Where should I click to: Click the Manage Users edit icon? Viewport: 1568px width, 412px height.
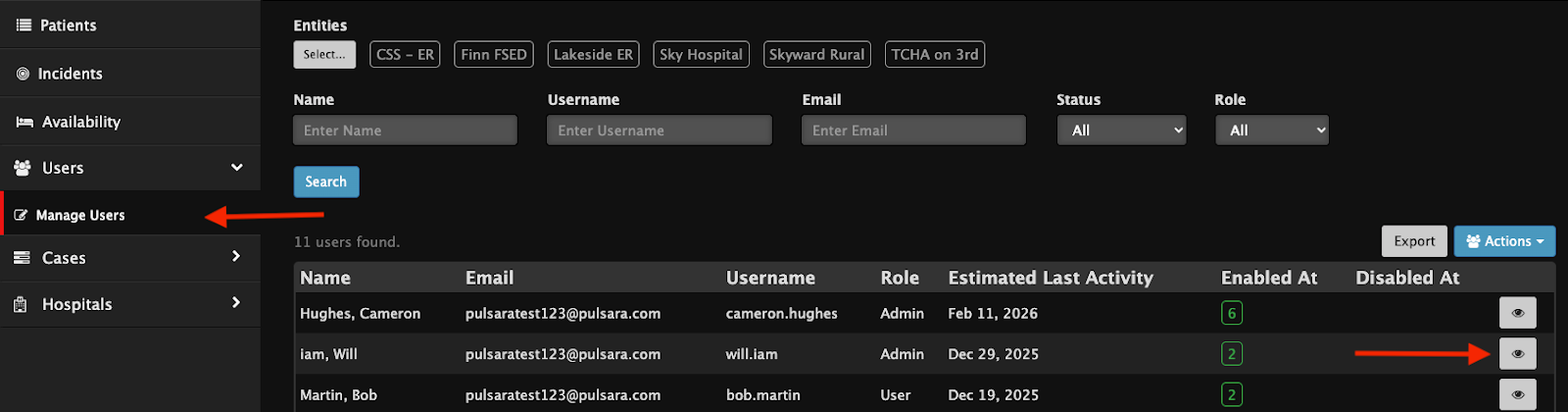[21, 216]
